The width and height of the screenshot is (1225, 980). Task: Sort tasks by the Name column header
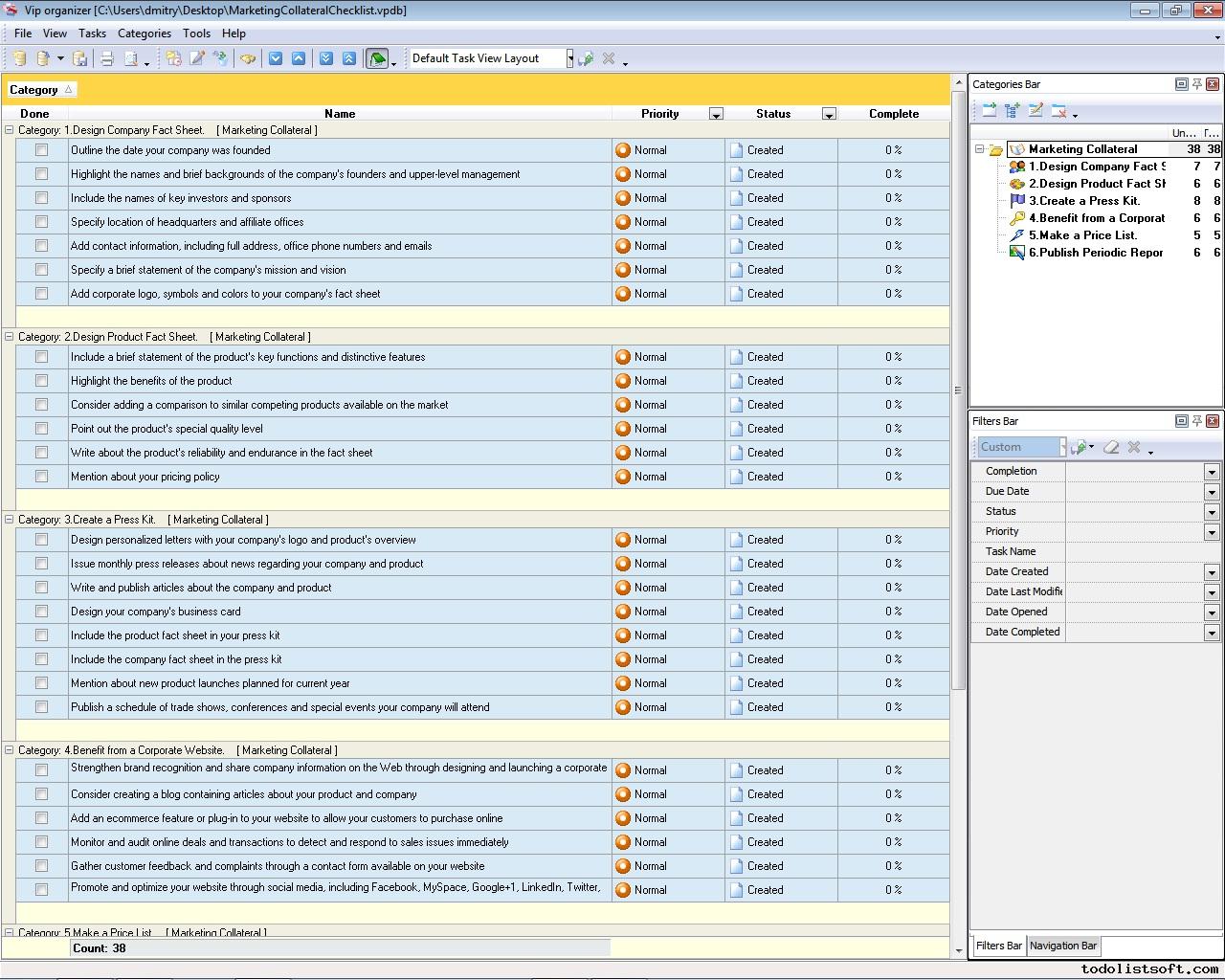click(339, 114)
